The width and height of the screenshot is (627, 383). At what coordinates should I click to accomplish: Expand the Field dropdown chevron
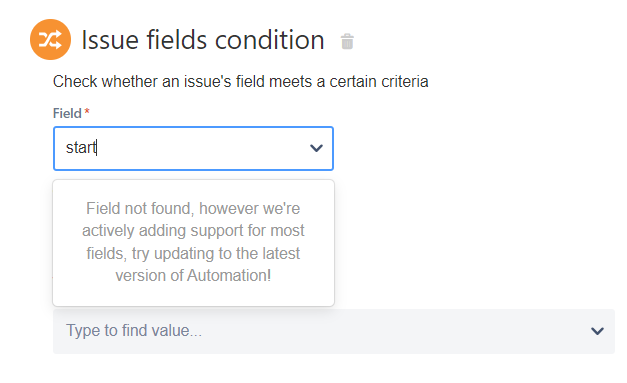pyautogui.click(x=316, y=148)
